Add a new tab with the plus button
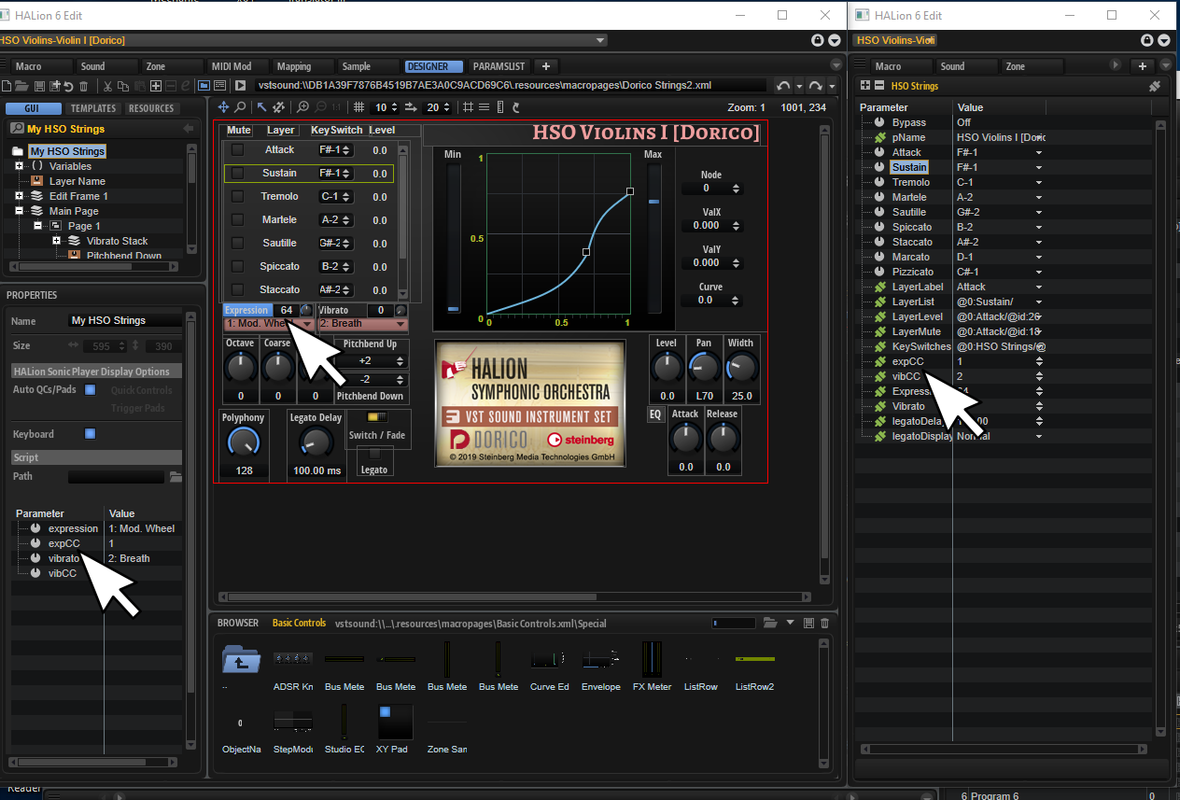1180x800 pixels. 546,66
